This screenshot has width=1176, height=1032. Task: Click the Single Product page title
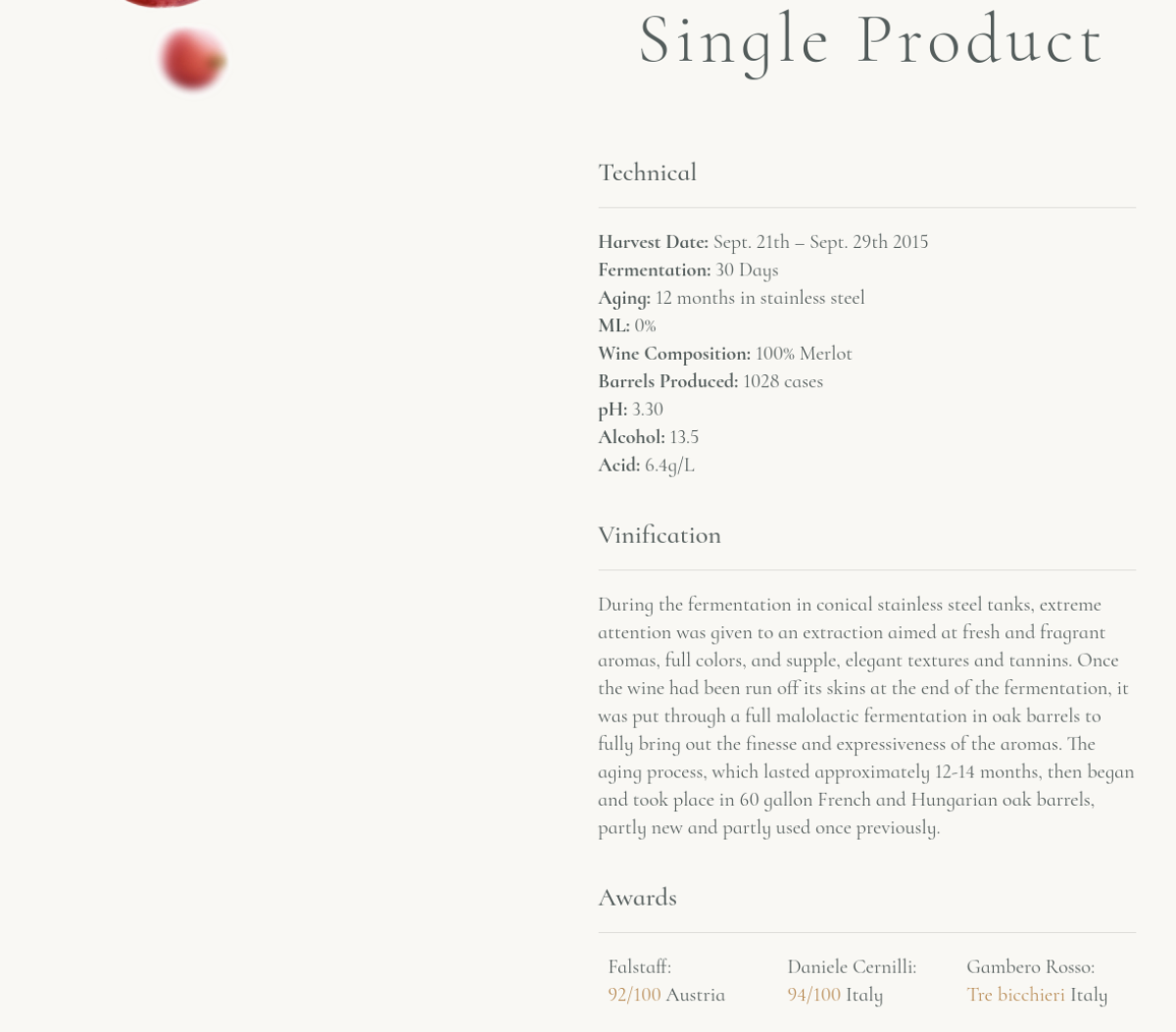[871, 41]
